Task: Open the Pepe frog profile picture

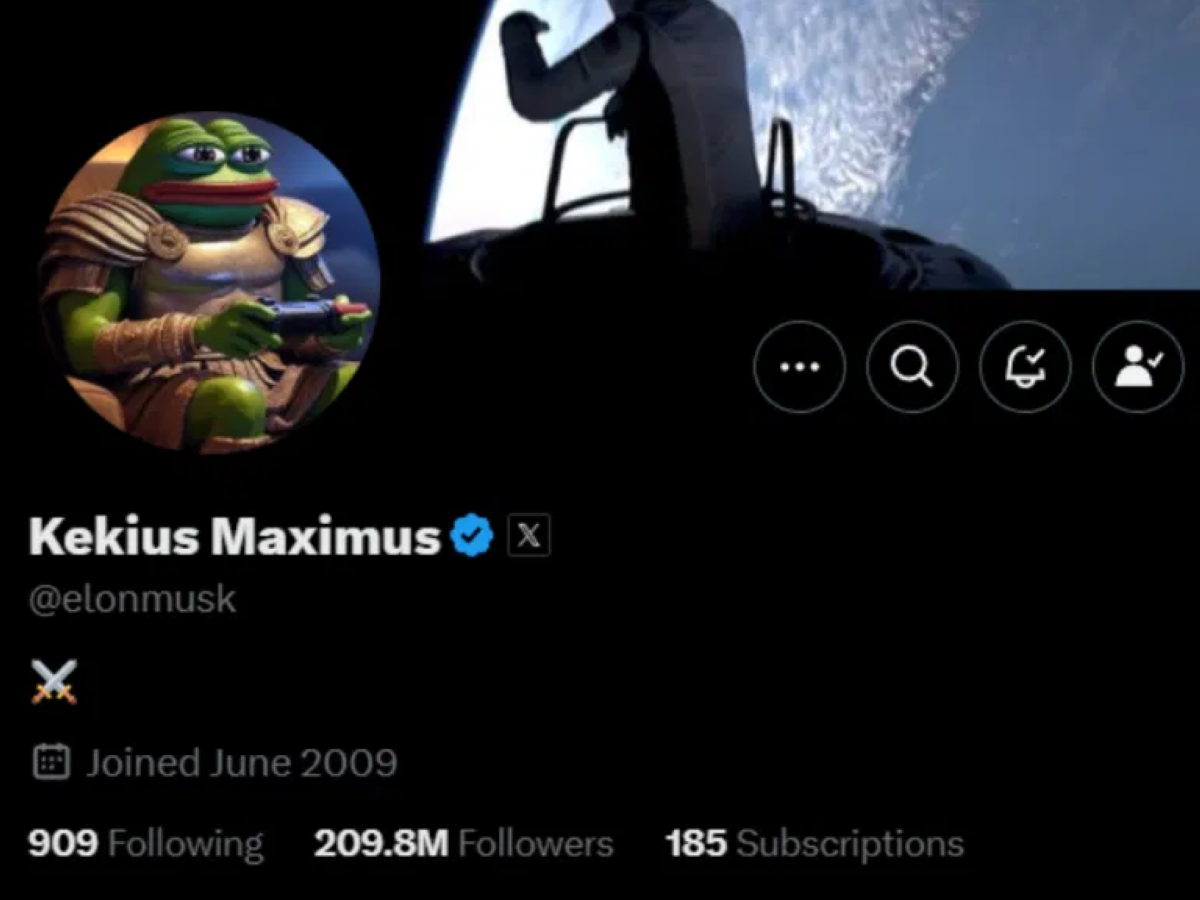Action: coord(209,282)
